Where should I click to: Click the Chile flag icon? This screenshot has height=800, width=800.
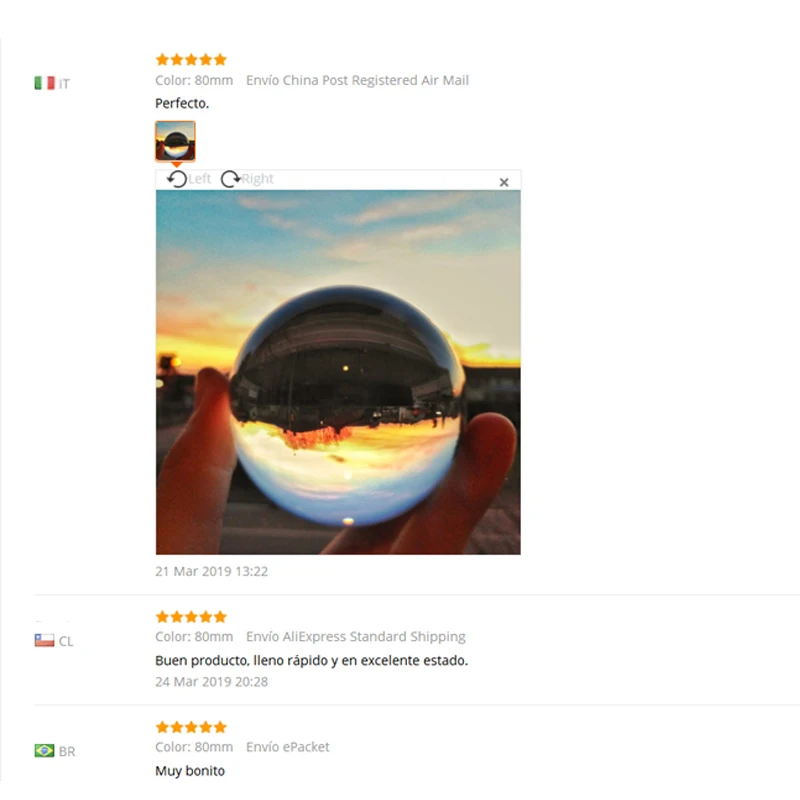click(44, 640)
